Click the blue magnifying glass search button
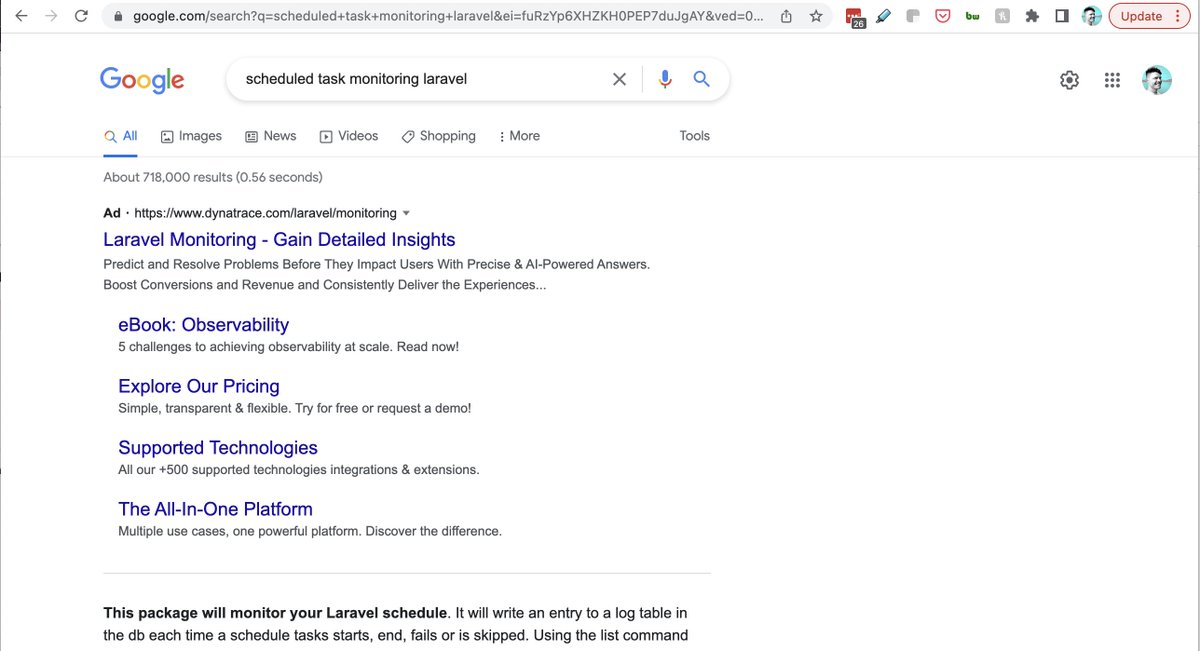This screenshot has width=1200, height=651. point(701,79)
